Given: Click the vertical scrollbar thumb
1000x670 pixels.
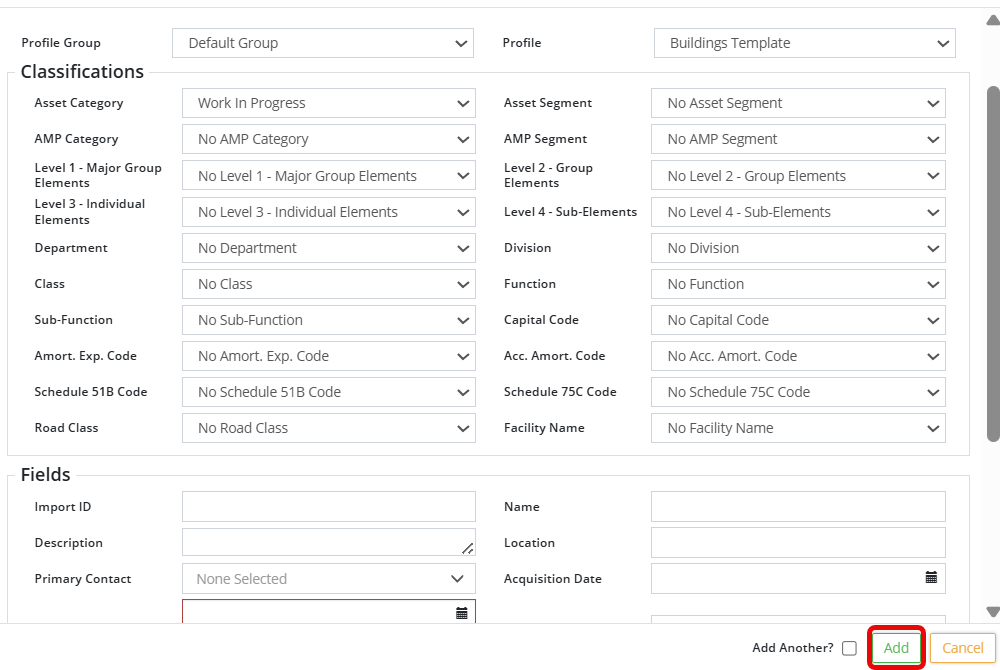Looking at the screenshot, I should tap(992, 262).
